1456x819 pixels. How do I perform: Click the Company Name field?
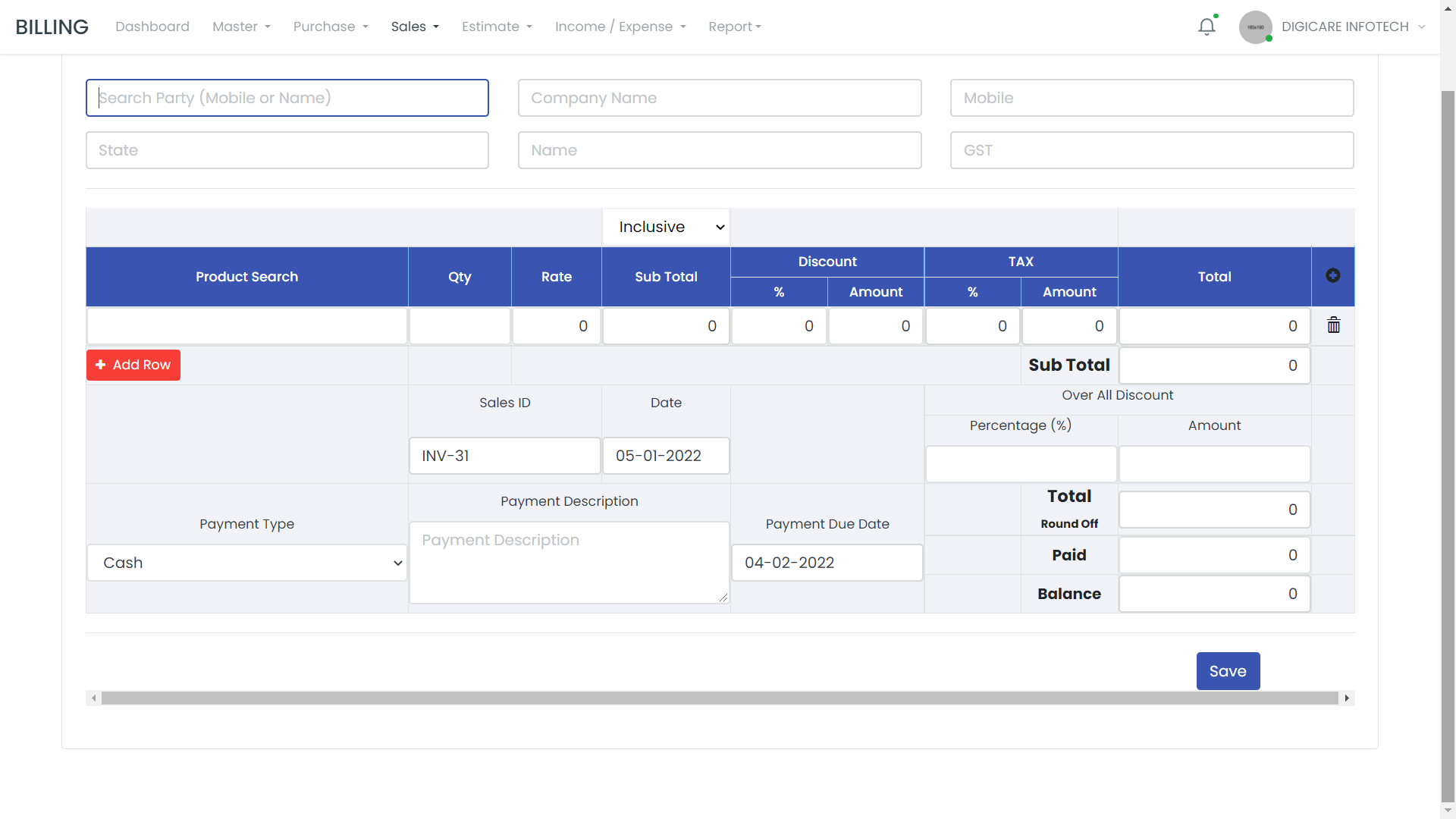[x=719, y=98]
